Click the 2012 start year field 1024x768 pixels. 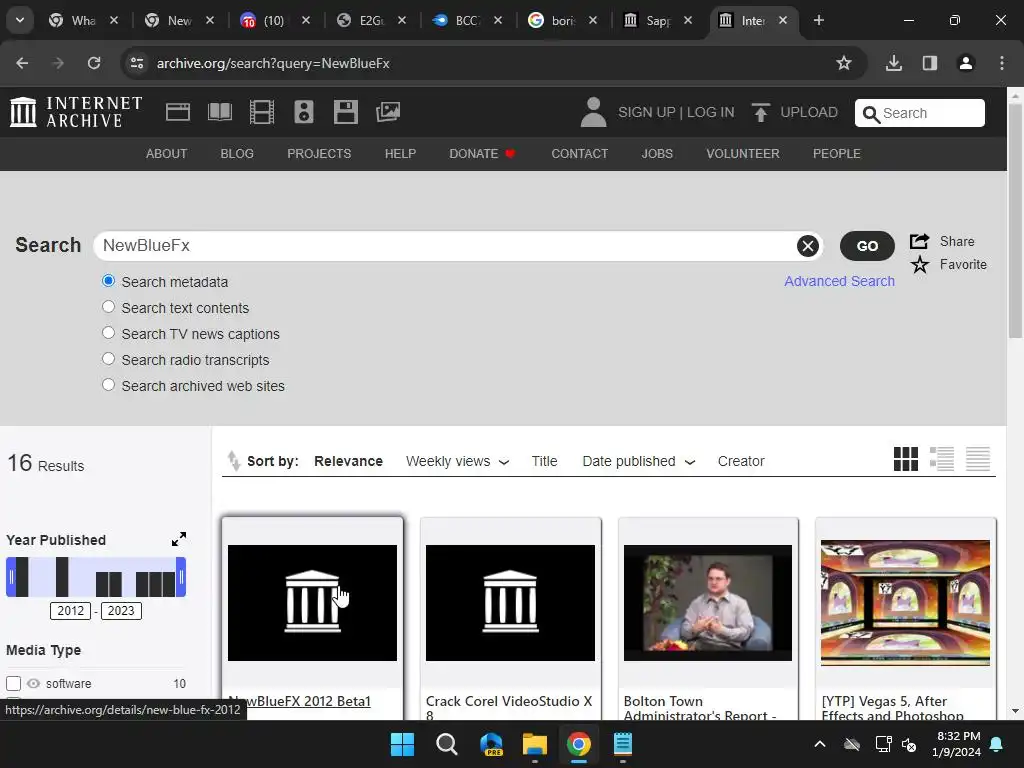71,611
